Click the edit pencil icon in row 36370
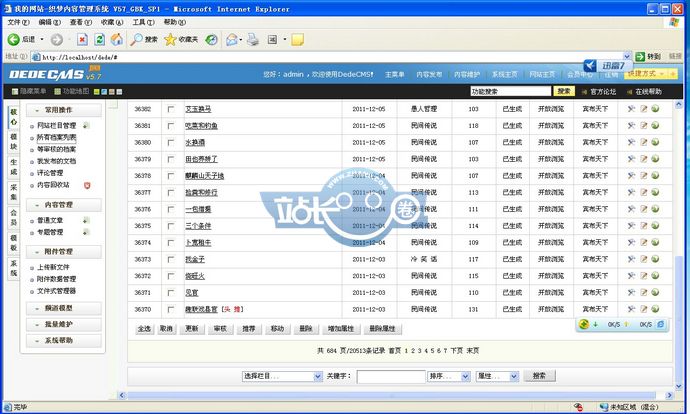The height and width of the screenshot is (414, 690). pos(643,309)
